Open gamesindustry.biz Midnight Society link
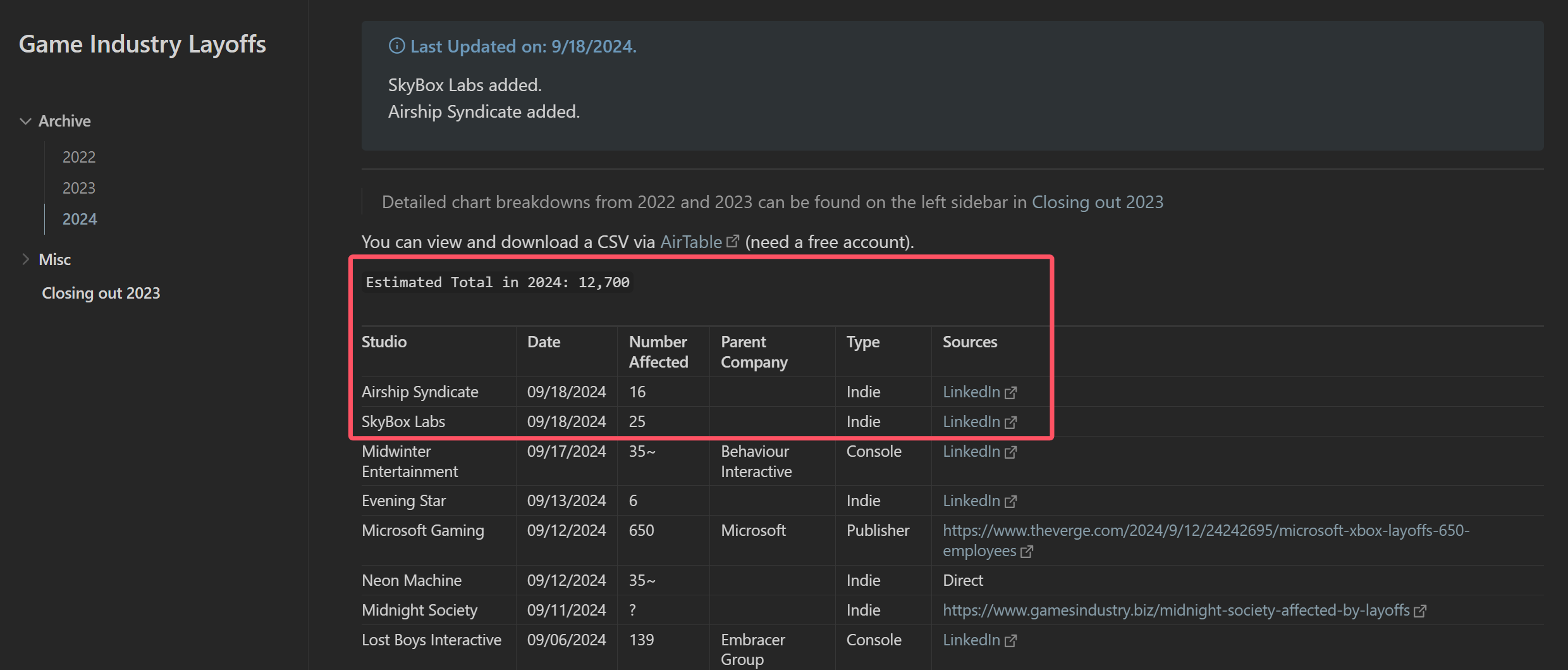 1176,610
